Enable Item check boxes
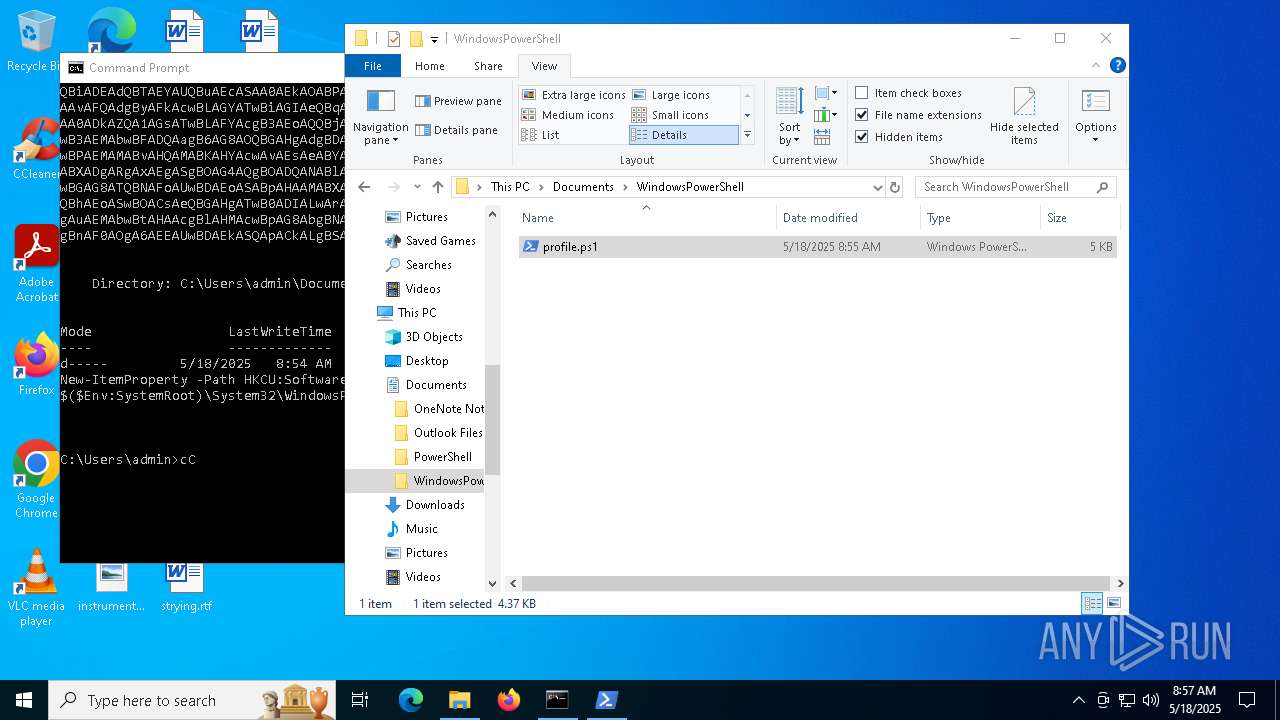Screen dimensions: 1280x720 click(908, 93)
